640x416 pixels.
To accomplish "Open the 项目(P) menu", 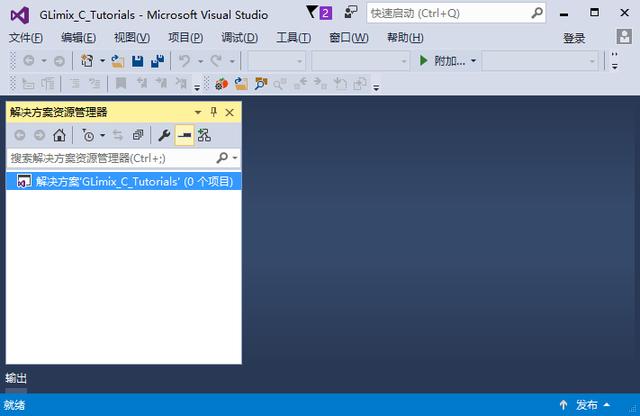I will (186, 38).
